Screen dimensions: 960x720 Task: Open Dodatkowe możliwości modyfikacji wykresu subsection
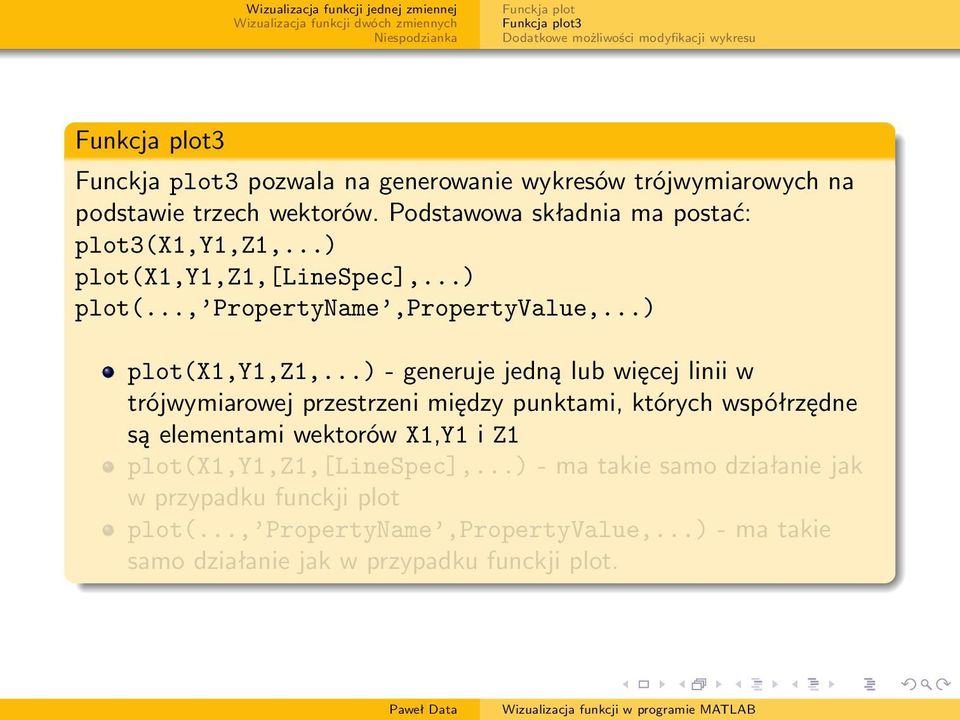point(629,38)
